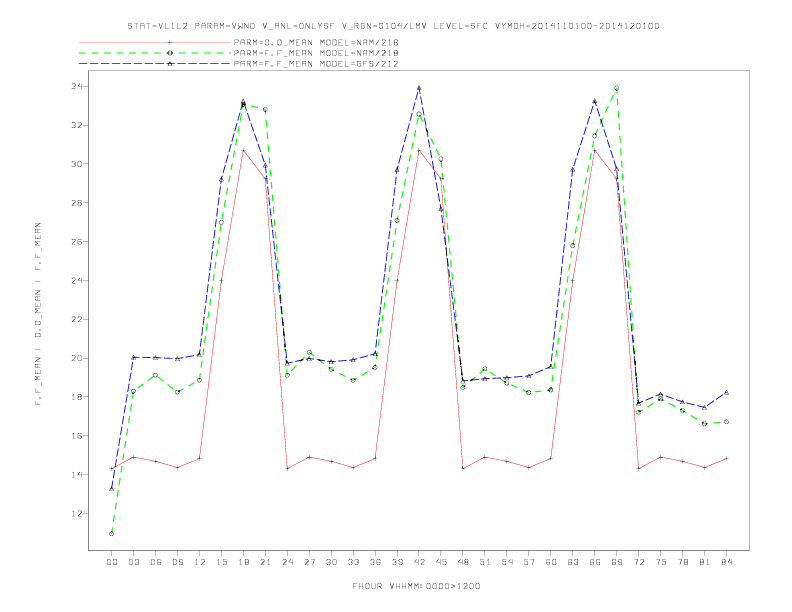This screenshot has height=612, width=792.
Task: Click green NAM circle marker at hour 06
Action: (156, 375)
